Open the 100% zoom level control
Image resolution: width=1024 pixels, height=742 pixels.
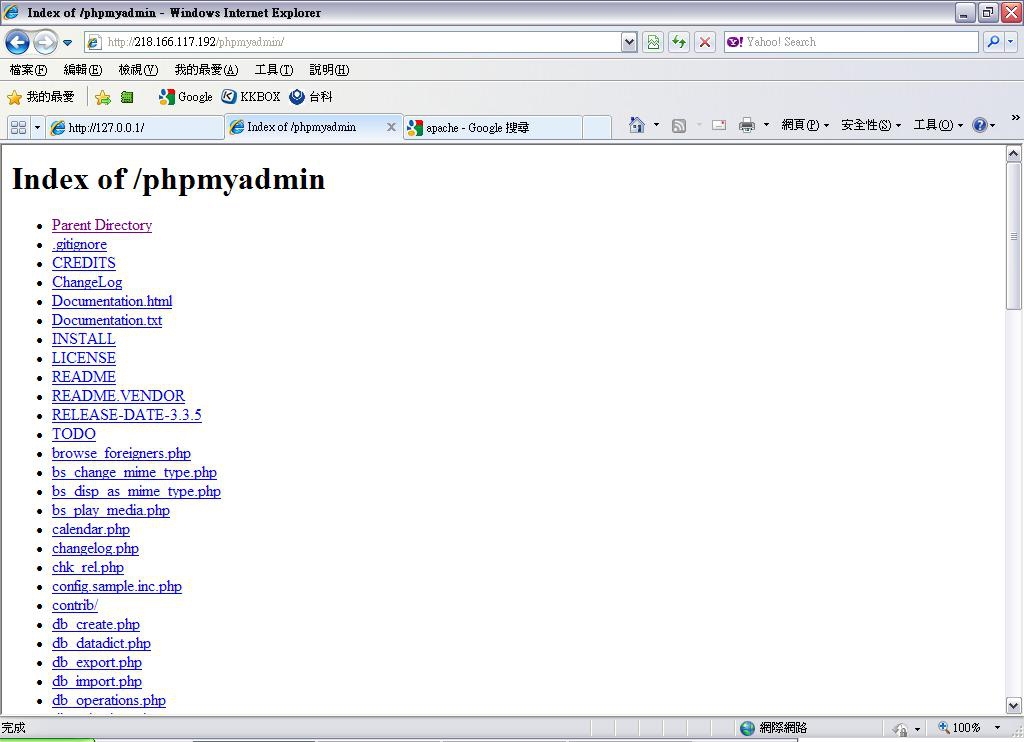(x=969, y=728)
